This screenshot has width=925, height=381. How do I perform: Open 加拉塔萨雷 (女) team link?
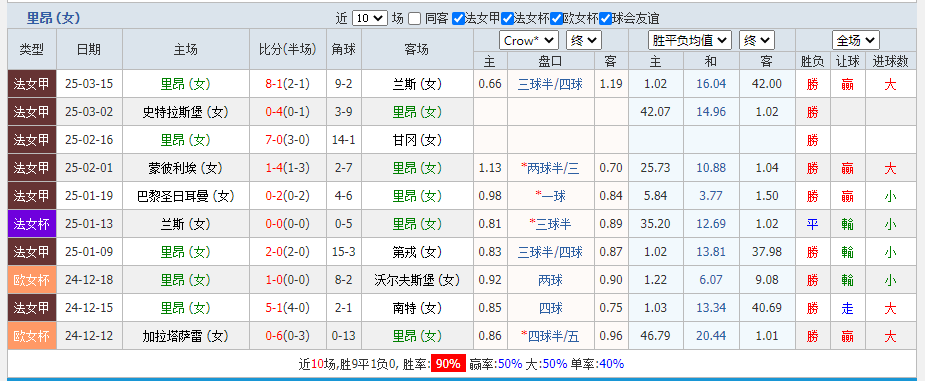[185, 337]
